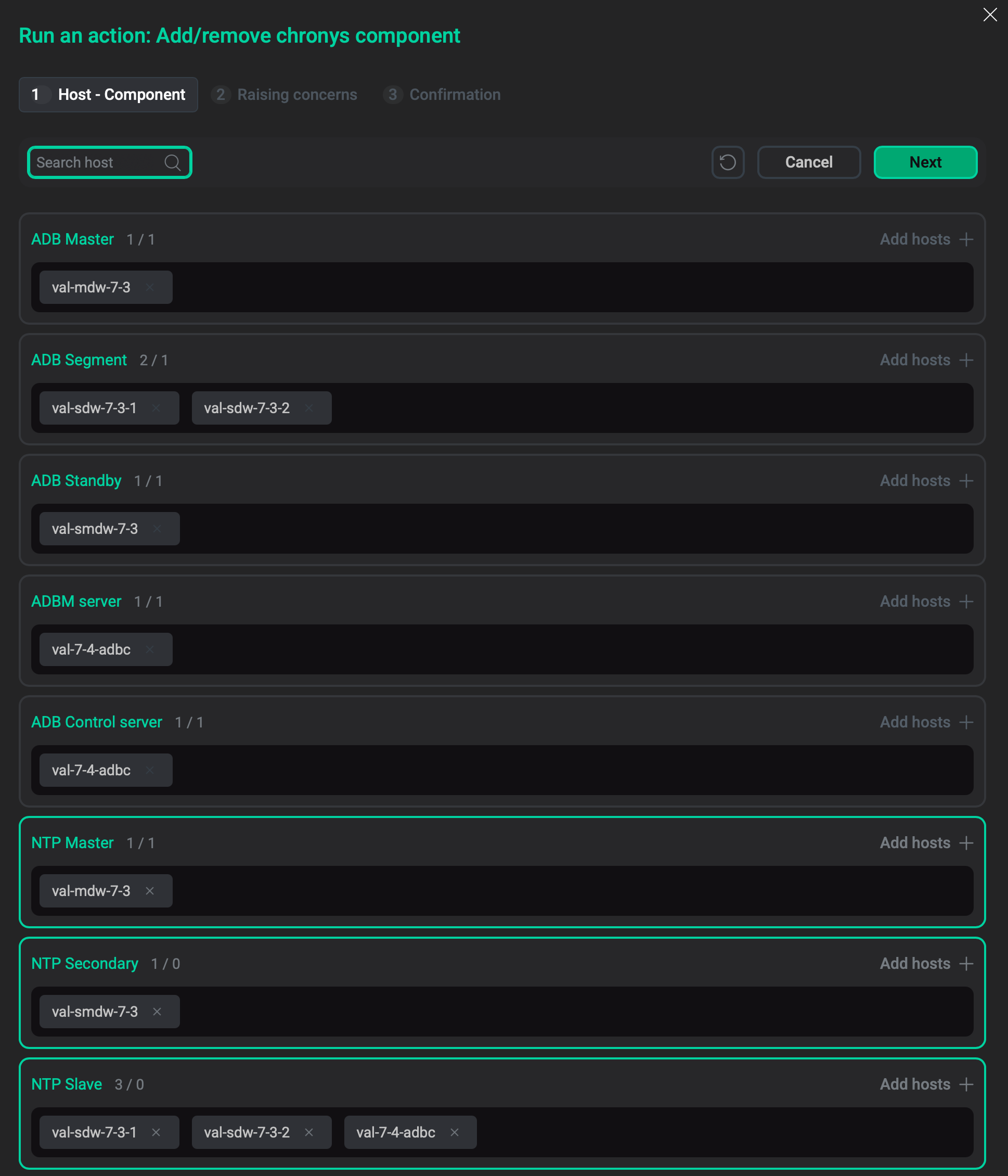Remove val-sdw-7-3-2 from ADB Segment
1008x1176 pixels.
tap(309, 408)
